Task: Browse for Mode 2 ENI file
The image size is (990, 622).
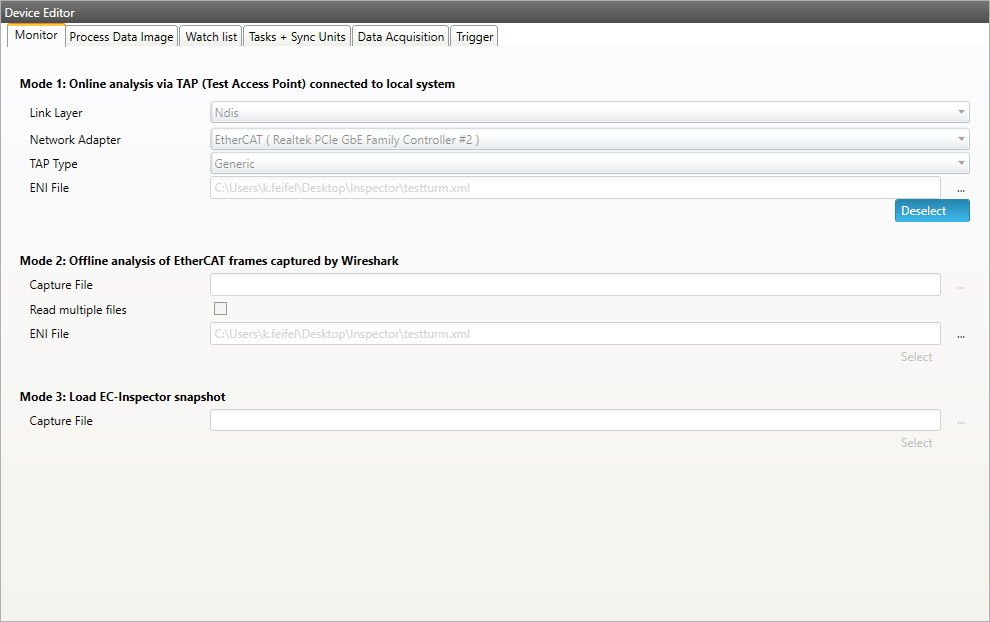Action: 960,335
